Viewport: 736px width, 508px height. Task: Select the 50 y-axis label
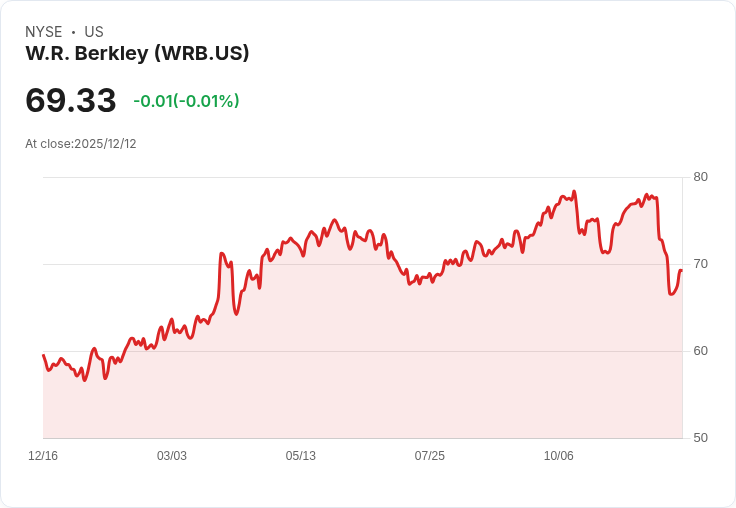point(700,438)
